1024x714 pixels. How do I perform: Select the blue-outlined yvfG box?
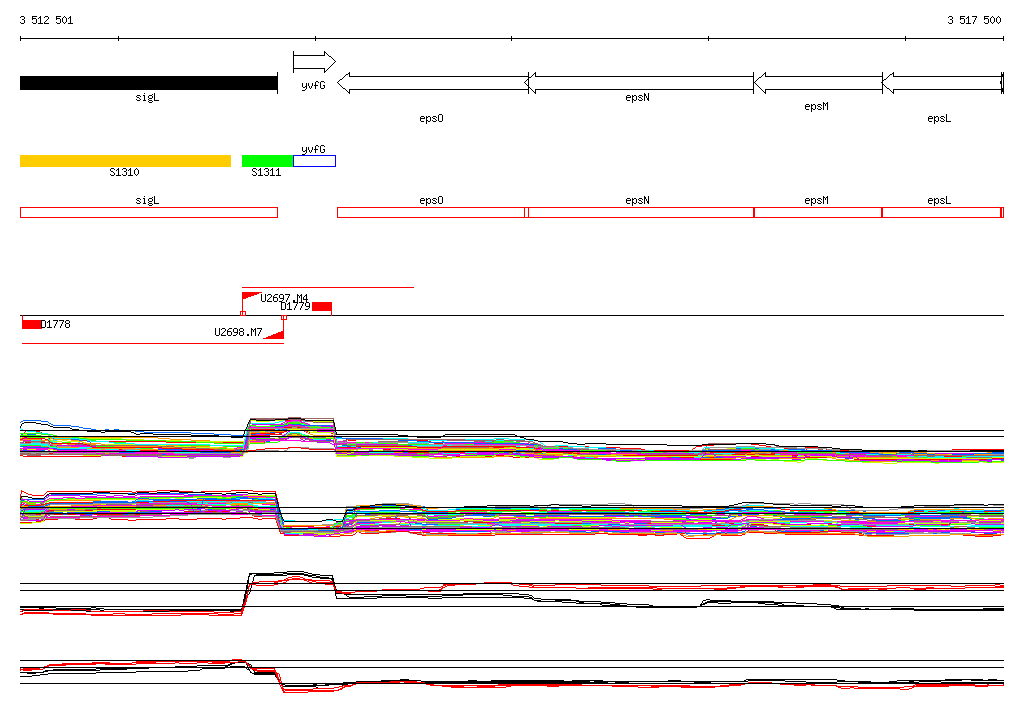[x=314, y=161]
